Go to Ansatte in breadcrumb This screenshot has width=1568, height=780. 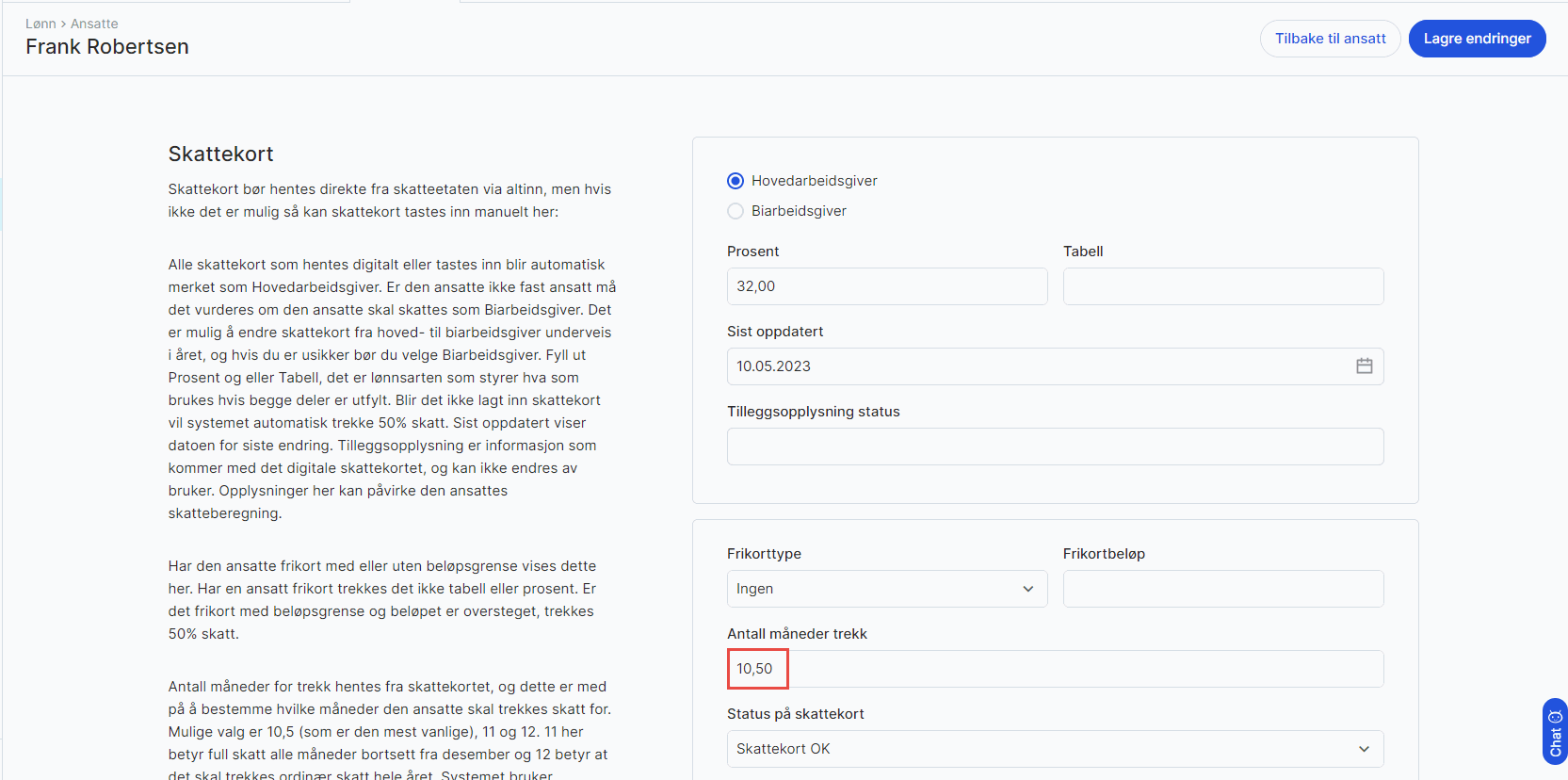tap(94, 24)
